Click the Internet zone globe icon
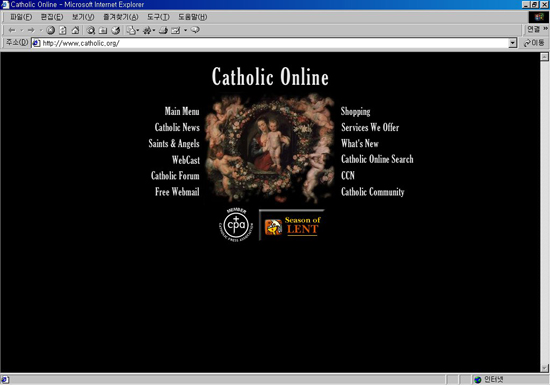Image resolution: width=550 pixels, height=385 pixels. pos(477,379)
